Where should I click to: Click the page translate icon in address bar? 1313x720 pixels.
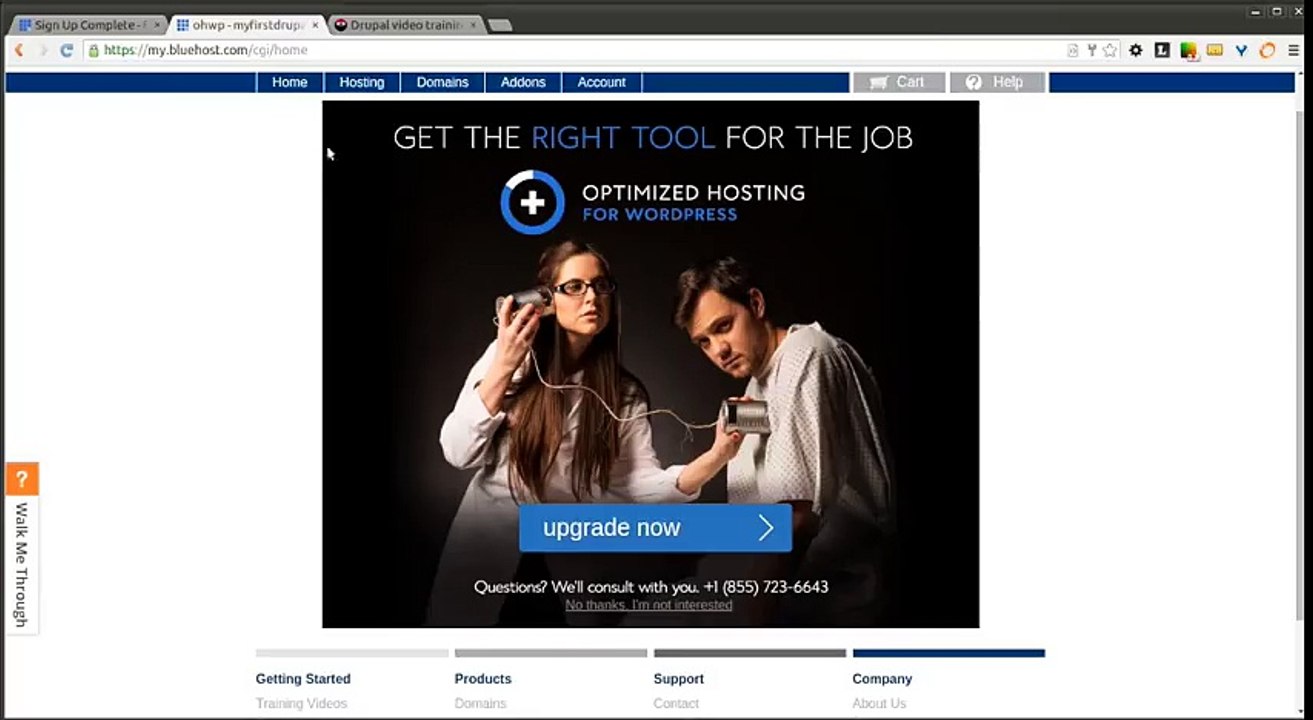[x=1073, y=50]
